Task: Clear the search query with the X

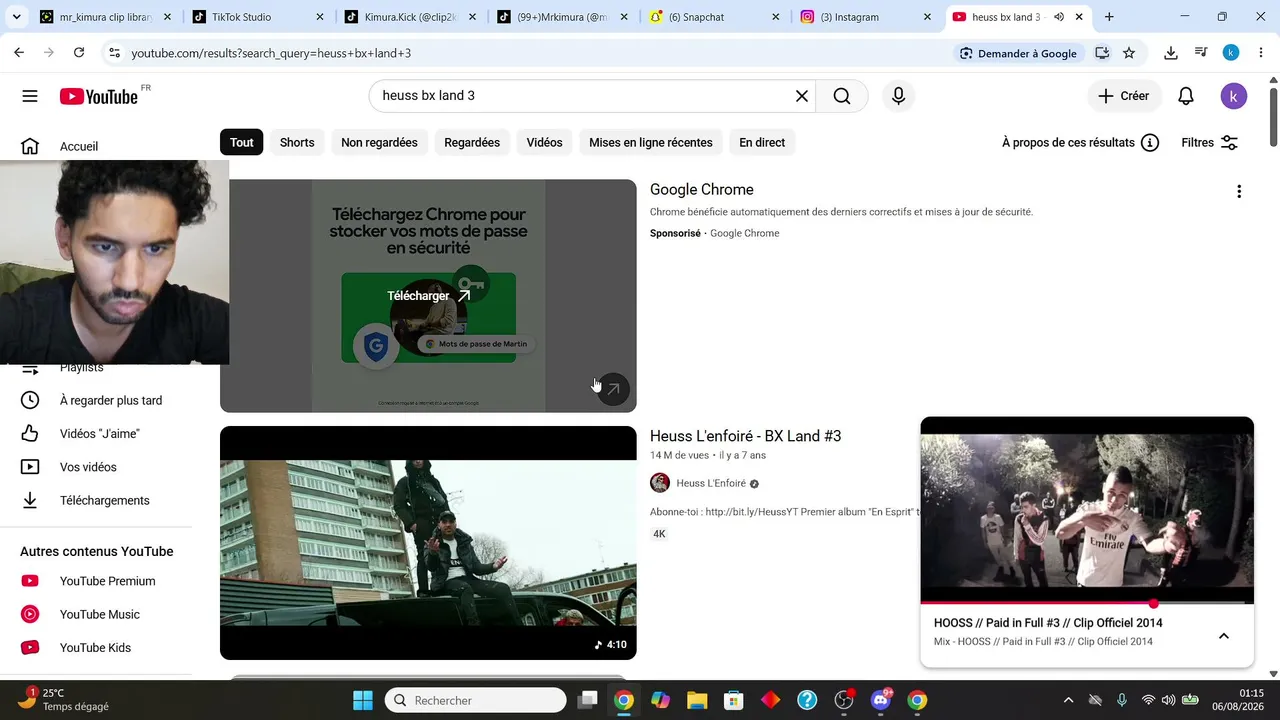Action: pyautogui.click(x=801, y=96)
